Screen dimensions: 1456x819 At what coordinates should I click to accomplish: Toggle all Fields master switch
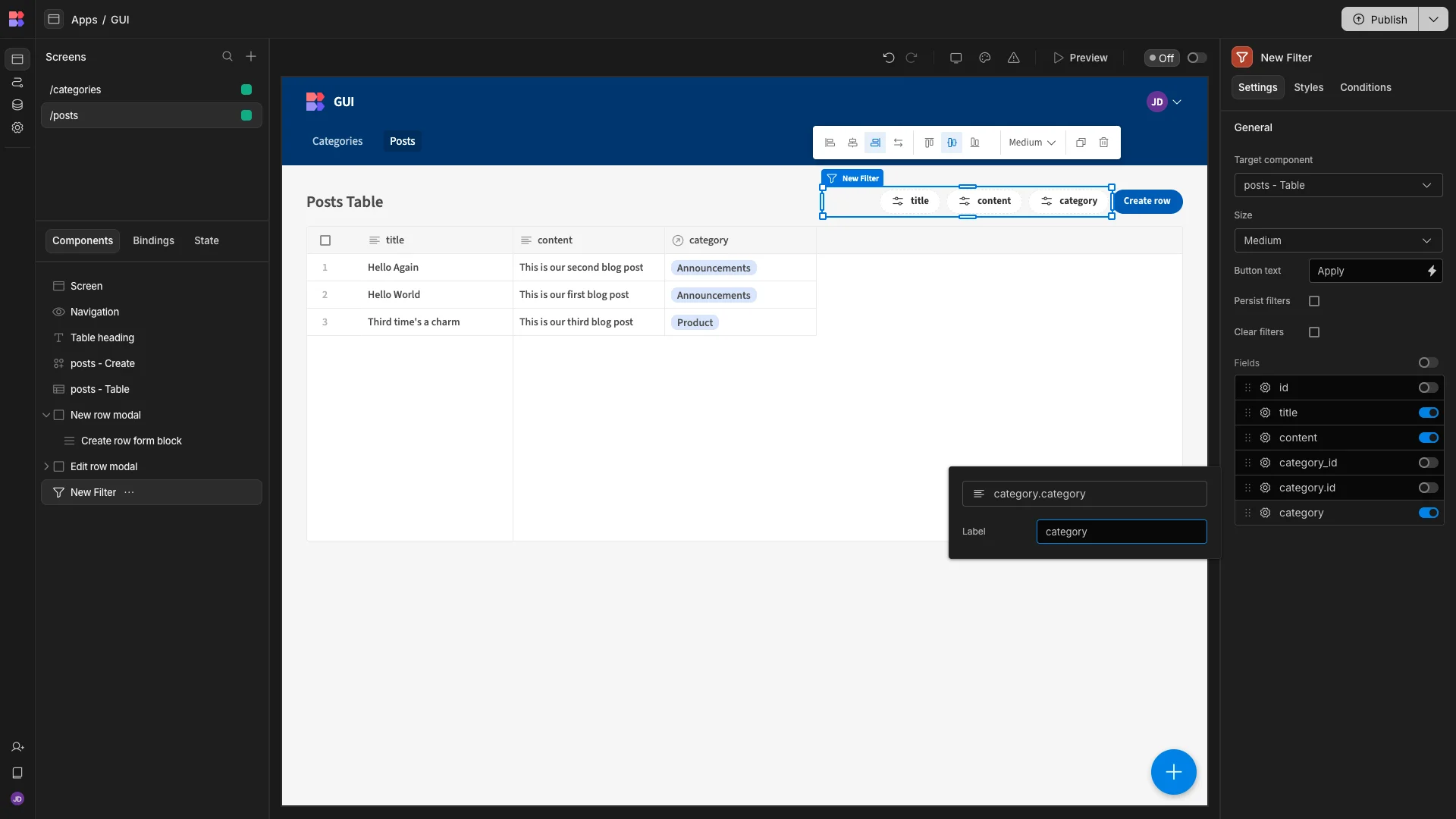pyautogui.click(x=1428, y=362)
